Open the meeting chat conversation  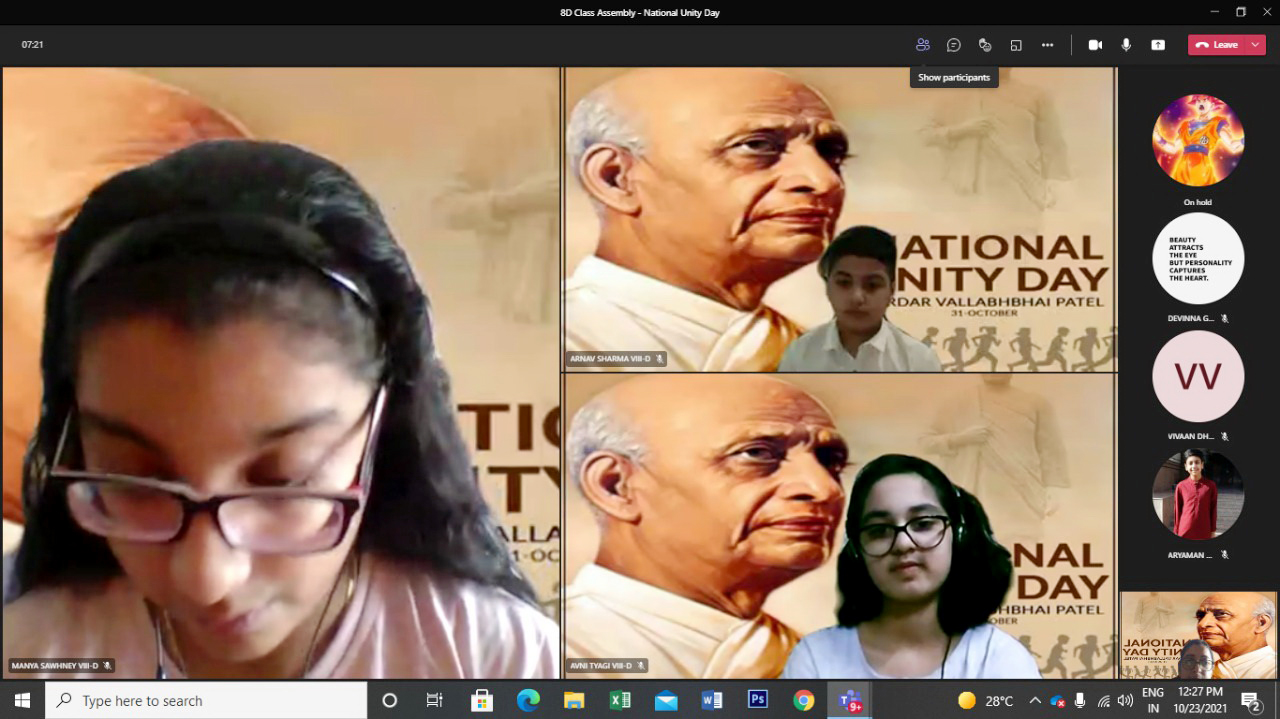point(954,45)
